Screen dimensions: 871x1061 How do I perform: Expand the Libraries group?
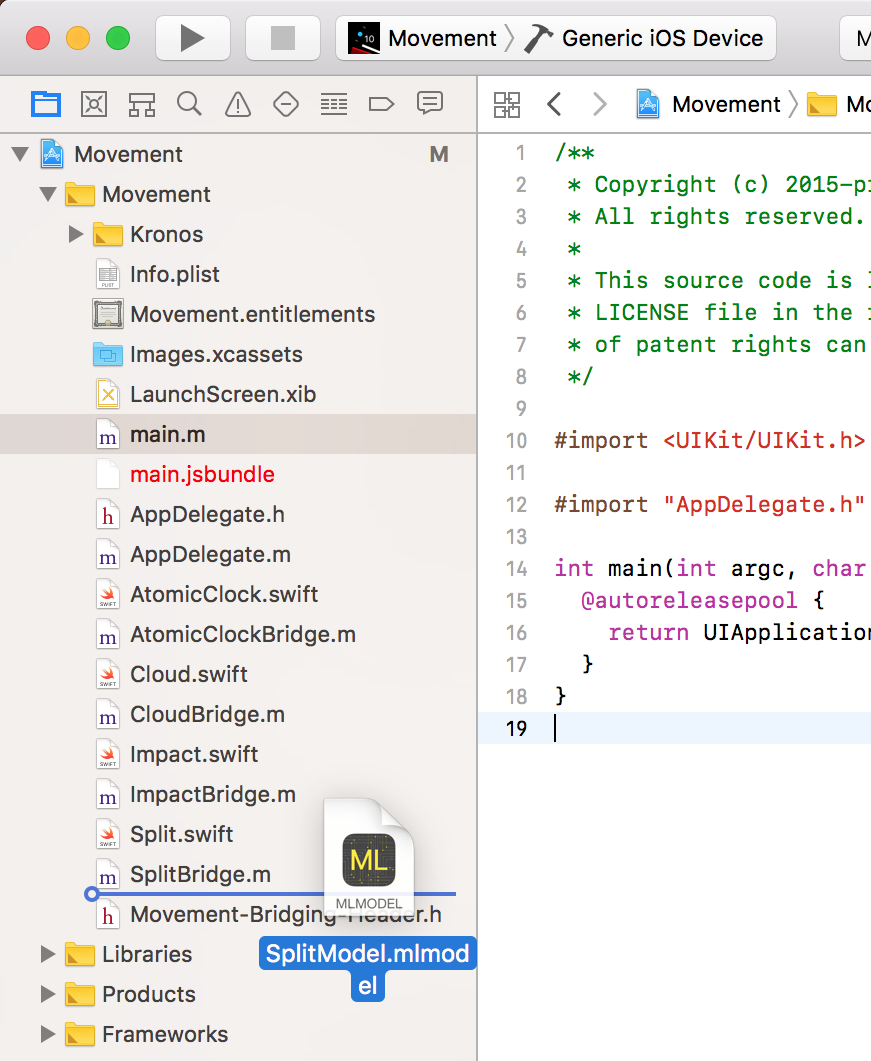tap(47, 954)
